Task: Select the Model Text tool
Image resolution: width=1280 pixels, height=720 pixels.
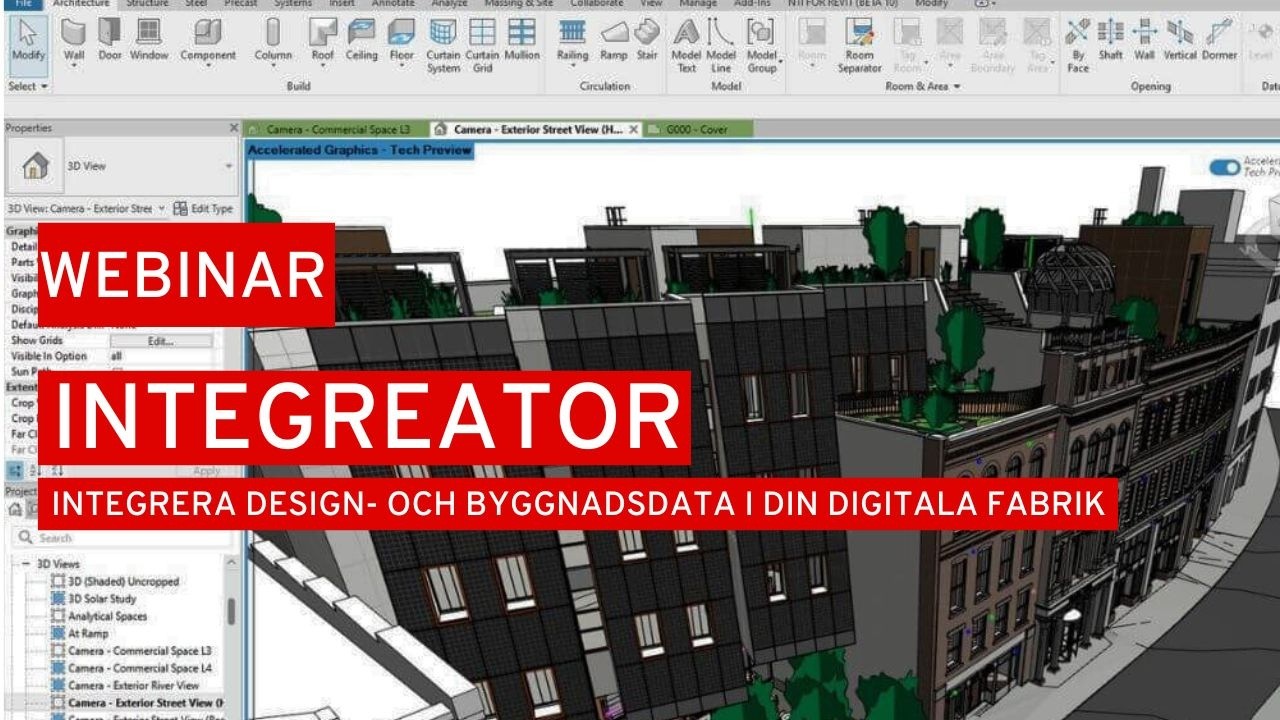Action: click(x=686, y=47)
